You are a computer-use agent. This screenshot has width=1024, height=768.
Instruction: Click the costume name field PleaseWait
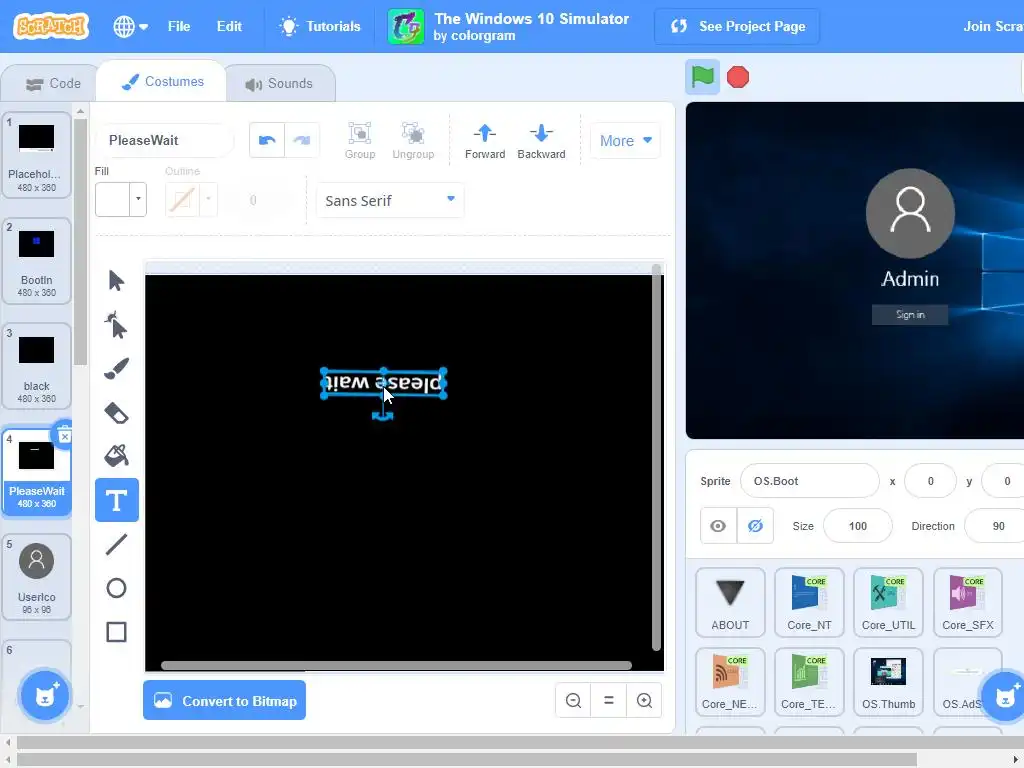(165, 140)
